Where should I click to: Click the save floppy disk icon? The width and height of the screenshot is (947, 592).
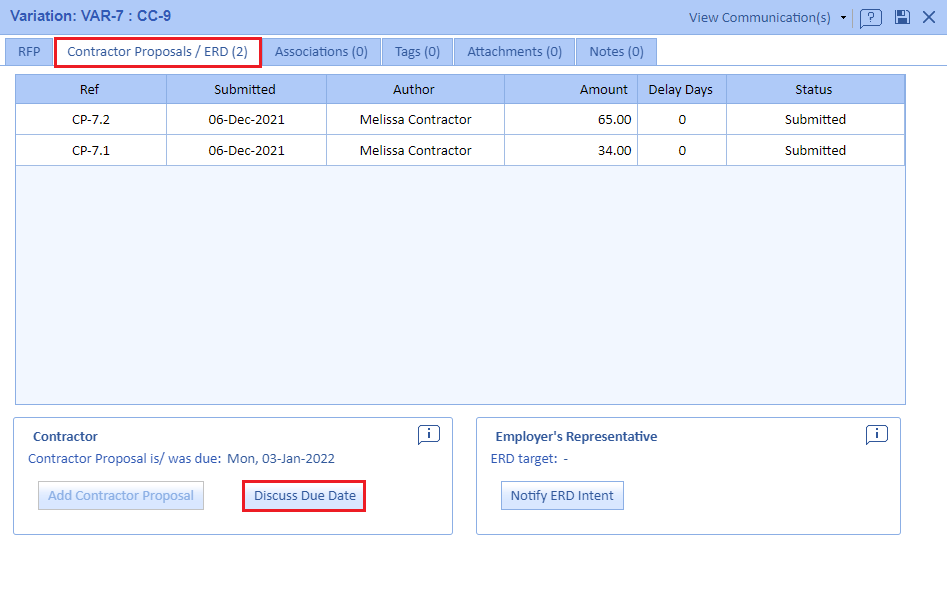coord(902,17)
